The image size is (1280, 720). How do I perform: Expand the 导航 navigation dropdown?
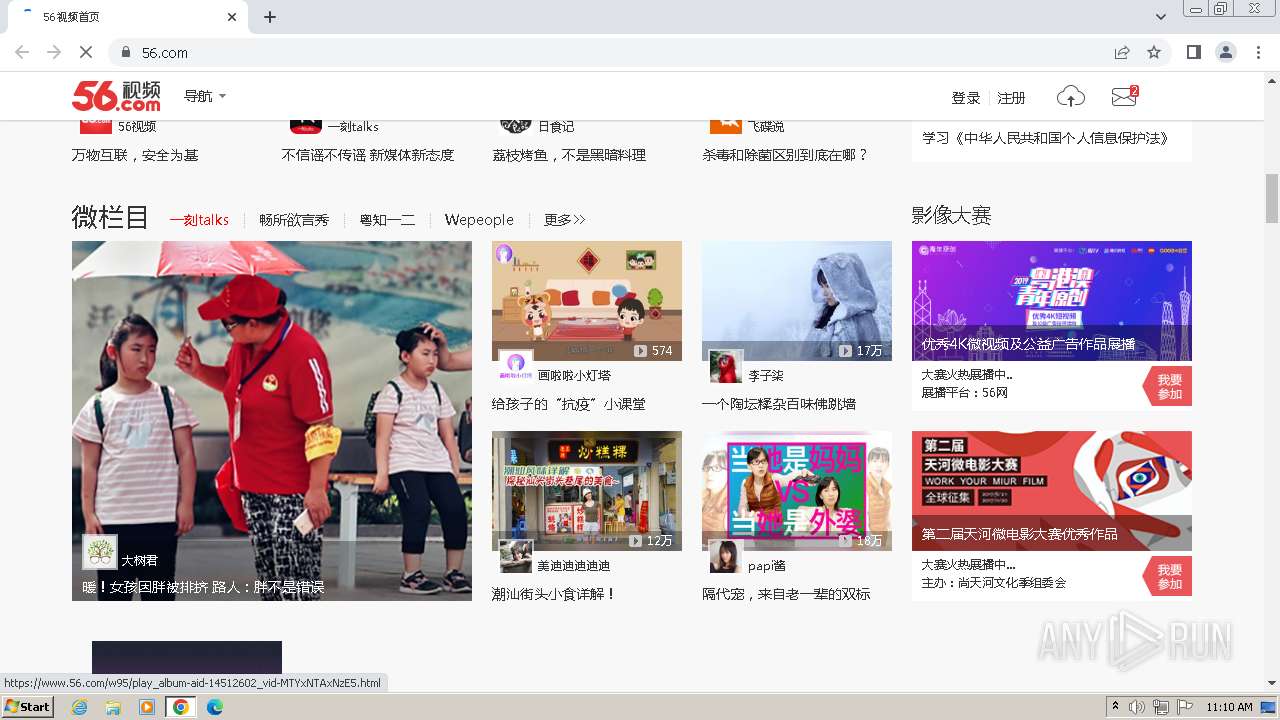(205, 96)
